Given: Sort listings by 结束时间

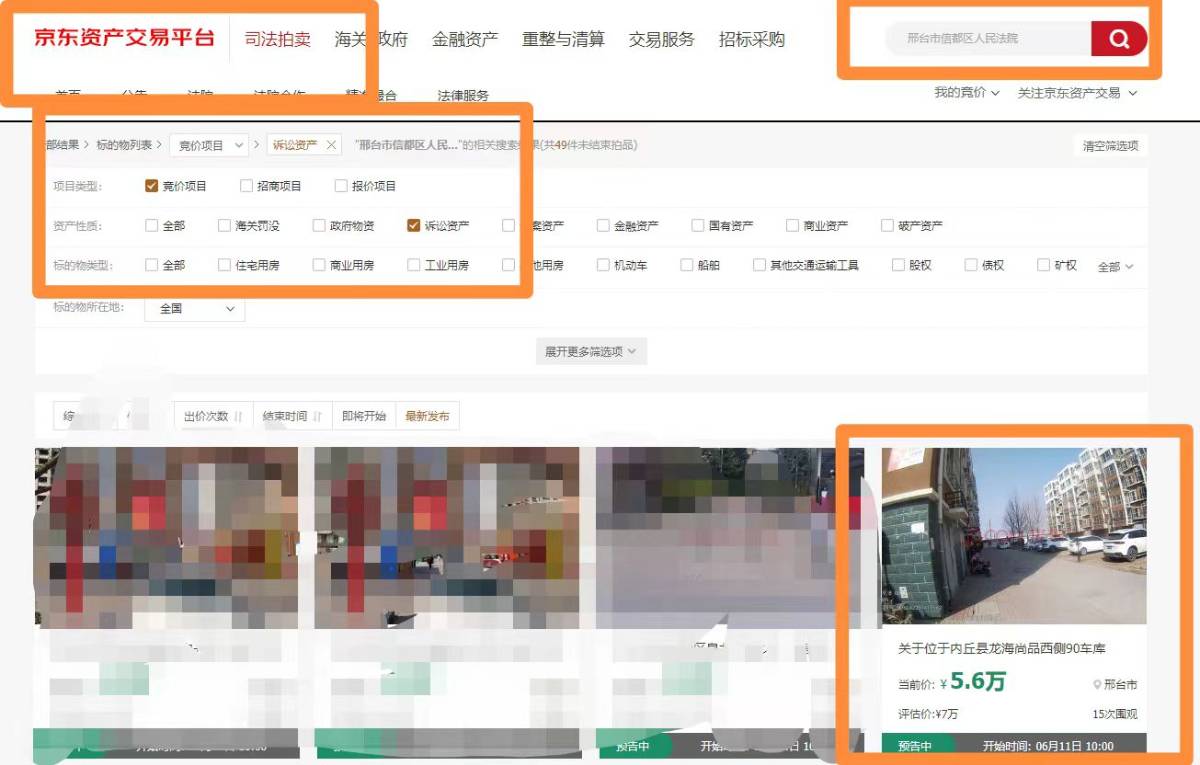Looking at the screenshot, I should click(x=292, y=416).
